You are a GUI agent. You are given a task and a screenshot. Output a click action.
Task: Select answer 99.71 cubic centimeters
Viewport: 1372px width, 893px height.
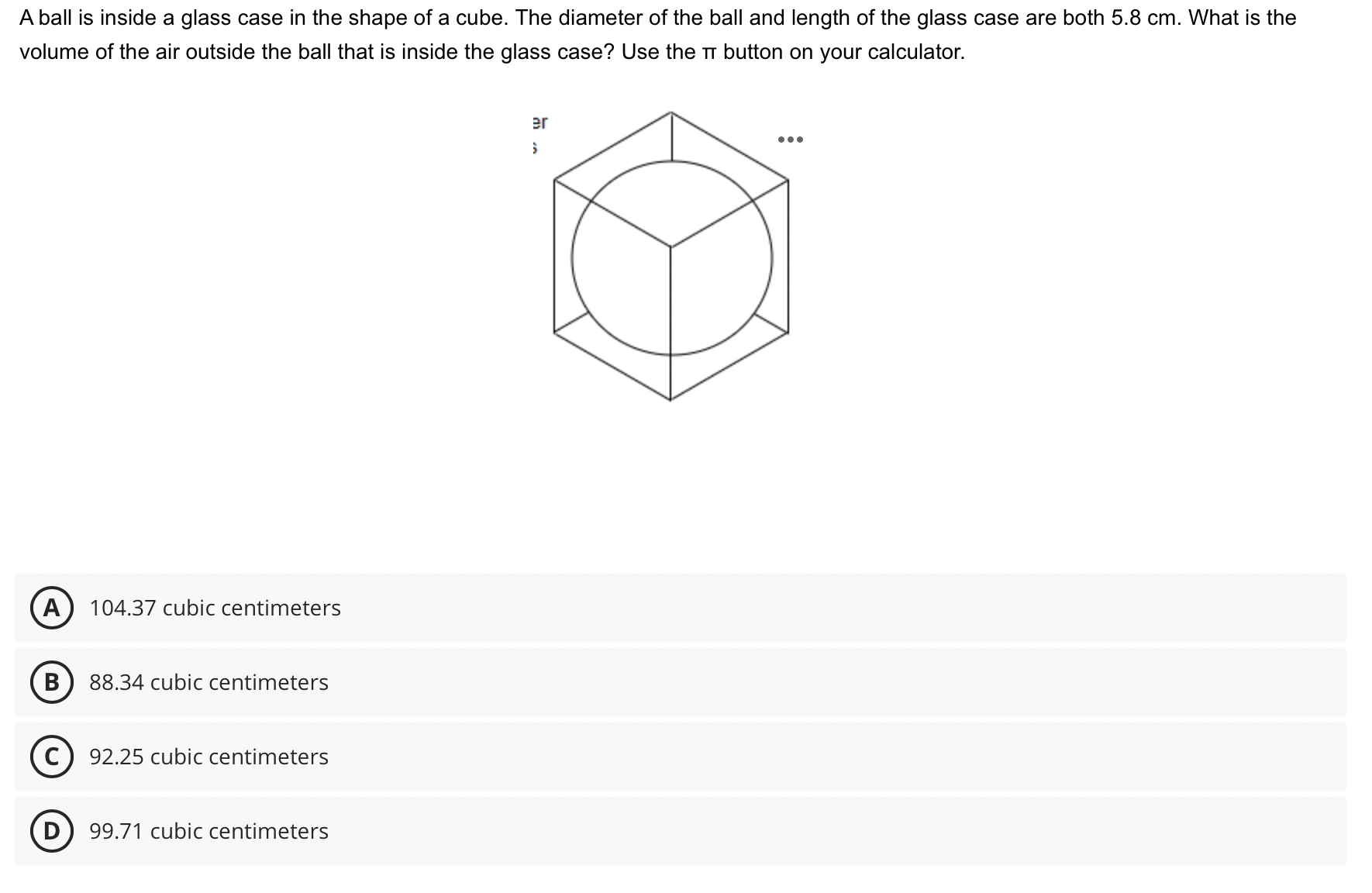208,833
